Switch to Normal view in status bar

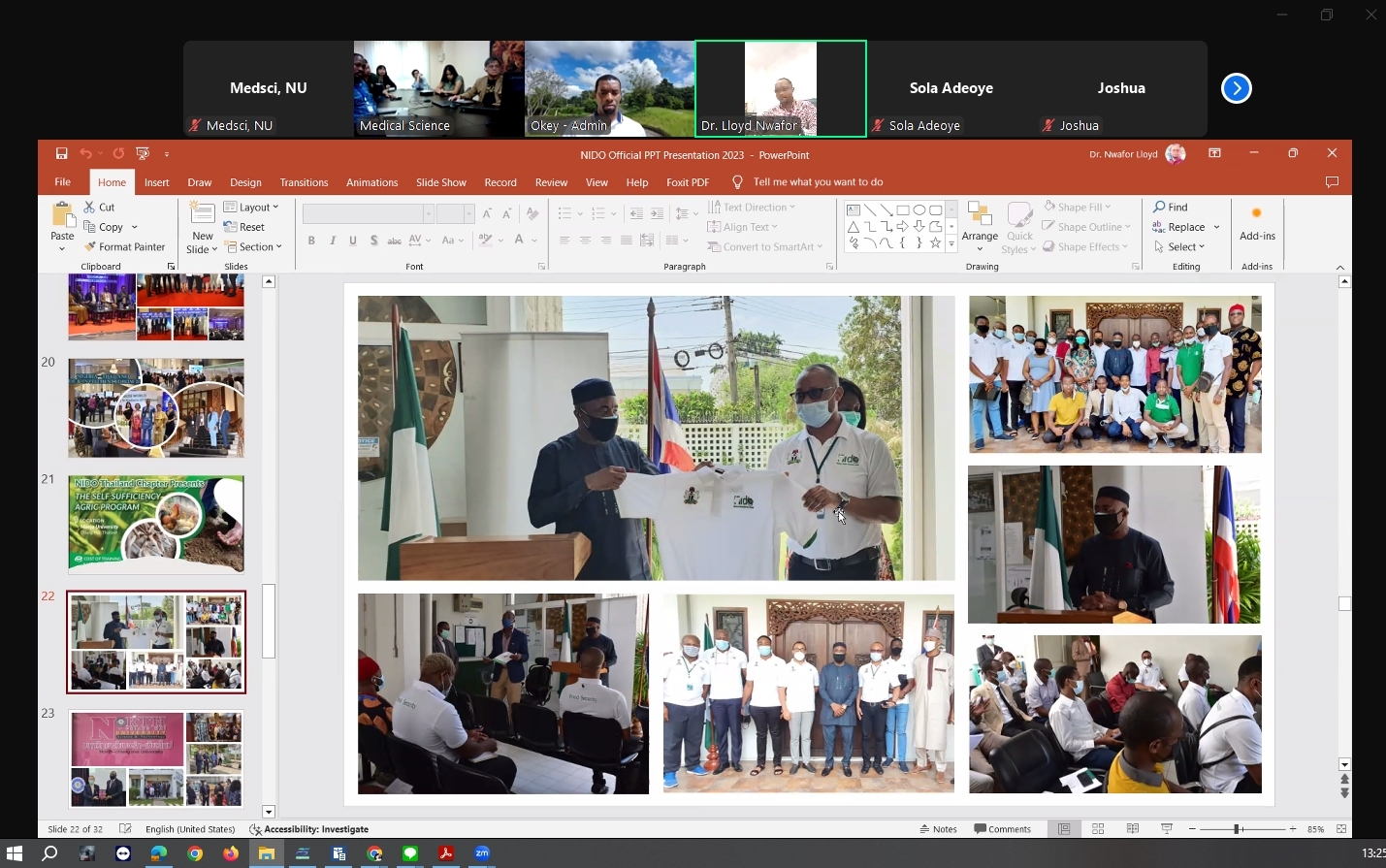tap(1064, 829)
